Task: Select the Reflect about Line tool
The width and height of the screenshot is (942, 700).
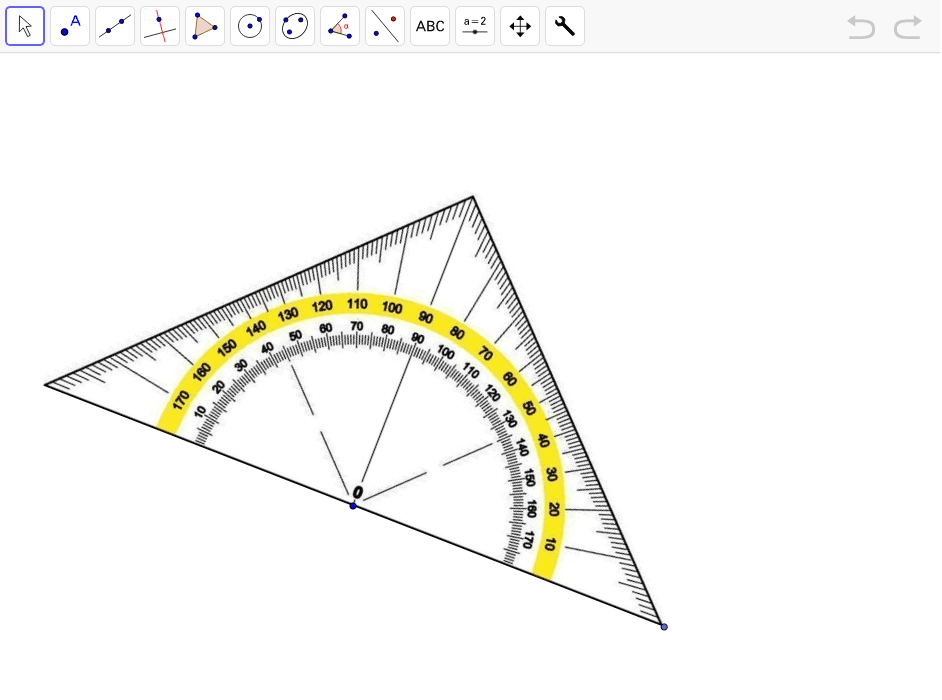Action: coord(385,26)
